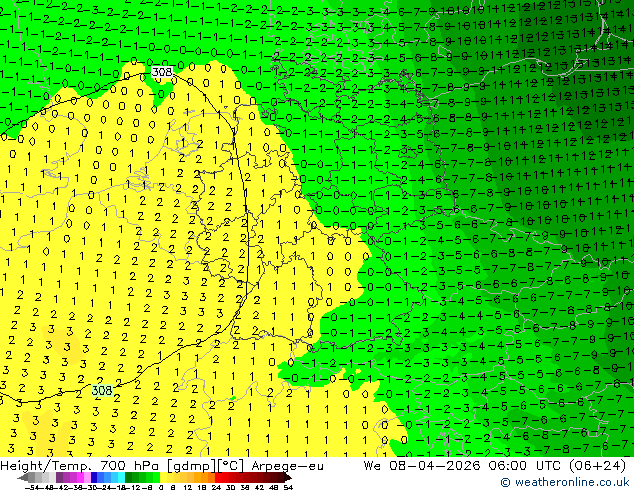Click the yellow 0 swatch in the legend
Screen dimensions: 634x490
click(164, 477)
